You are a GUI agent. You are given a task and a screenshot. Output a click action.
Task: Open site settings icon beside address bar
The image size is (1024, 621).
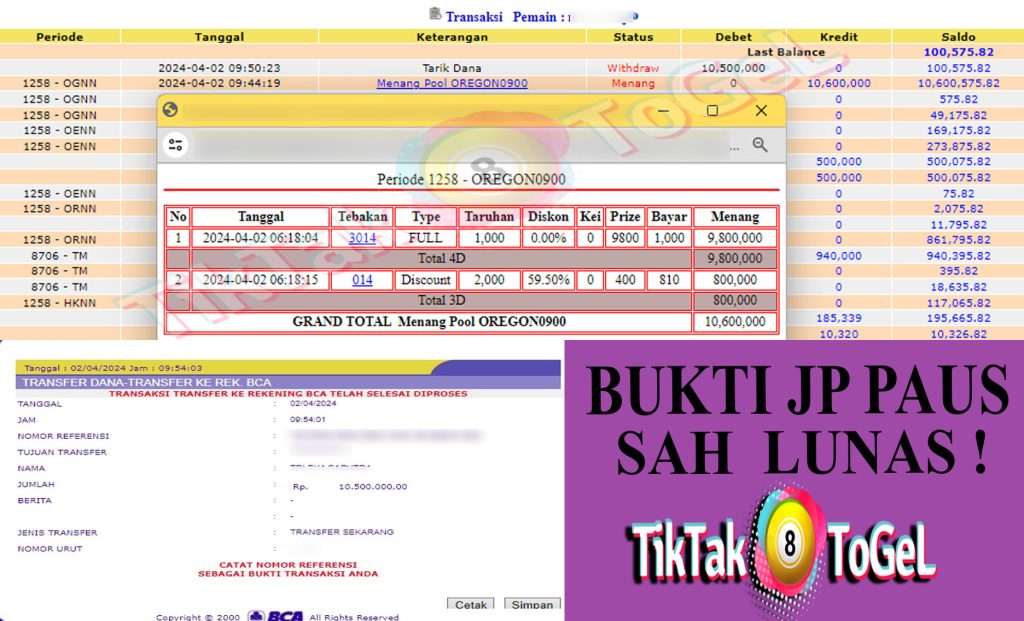point(176,145)
